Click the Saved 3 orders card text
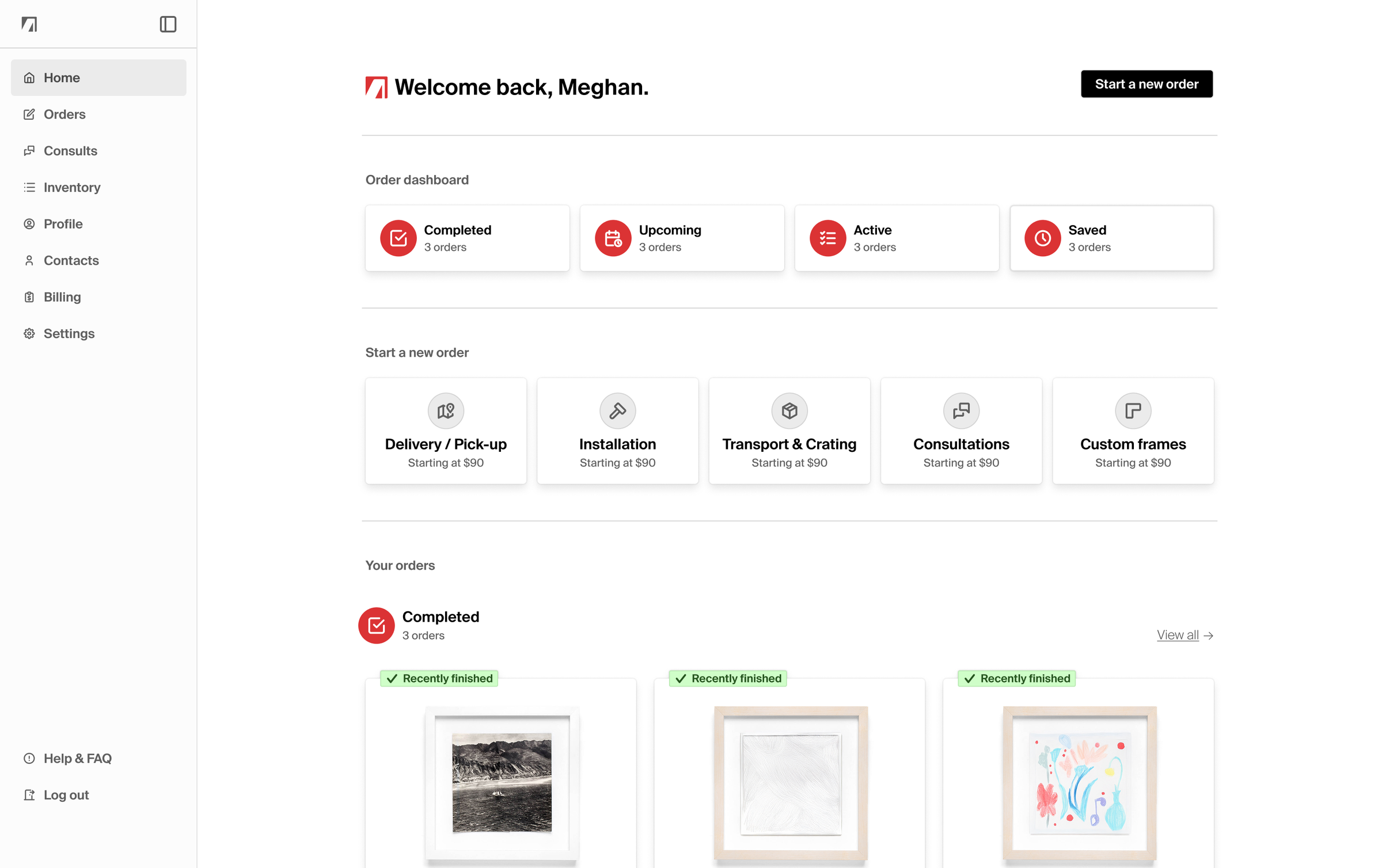Viewport: 1382px width, 868px height. click(1089, 238)
